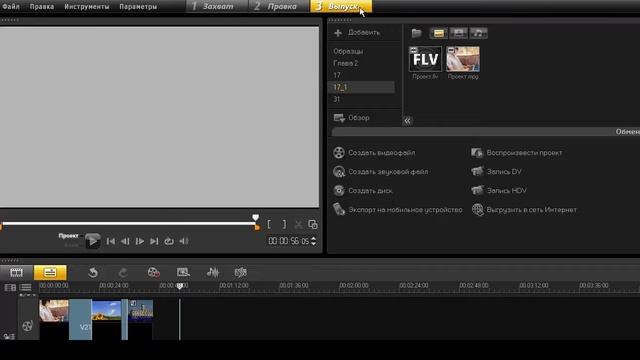The image size is (640, 360).
Task: Click the scissors split clip icon
Action: pyautogui.click(x=298, y=224)
